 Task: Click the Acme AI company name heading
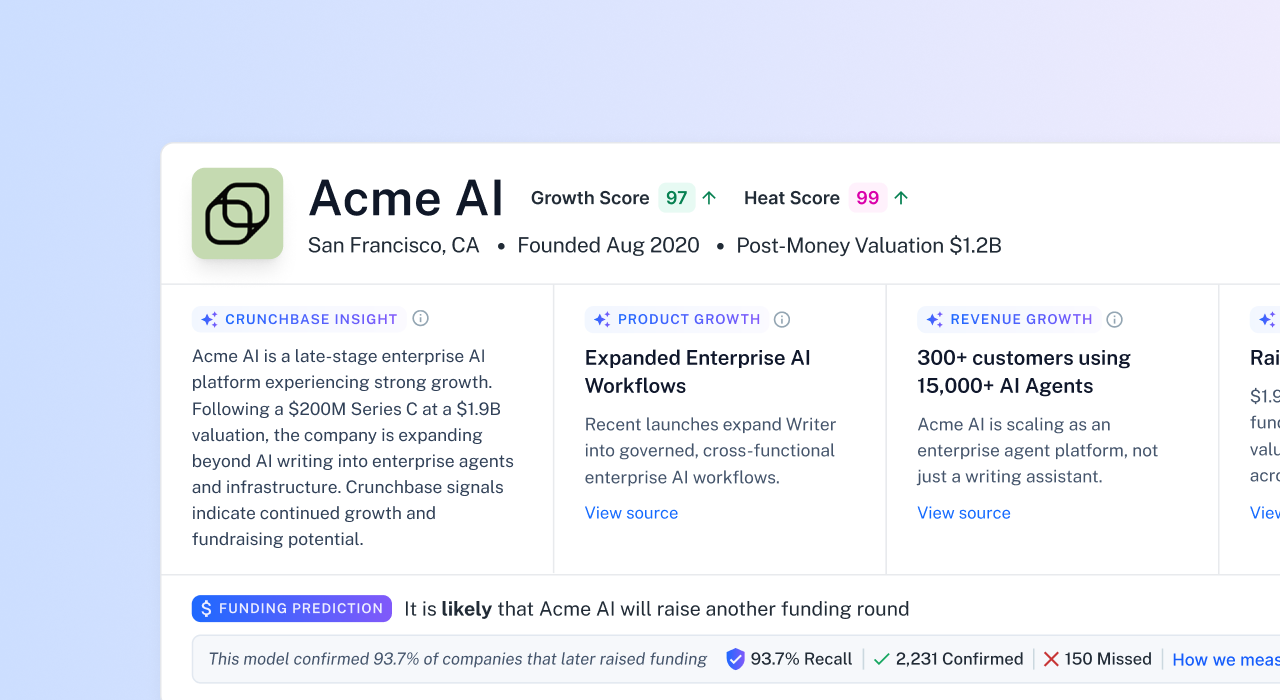tap(406, 198)
